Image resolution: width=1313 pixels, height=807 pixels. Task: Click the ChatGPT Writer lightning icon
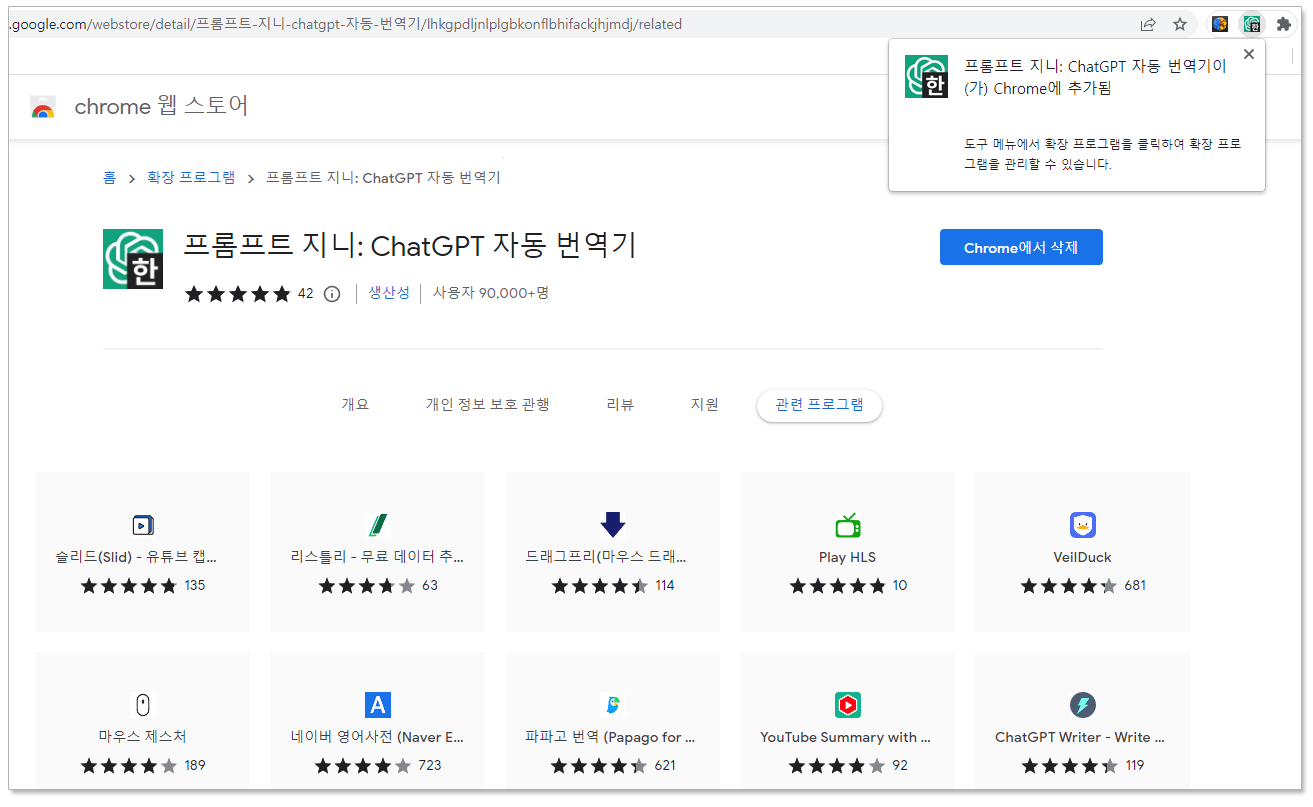pos(1082,705)
